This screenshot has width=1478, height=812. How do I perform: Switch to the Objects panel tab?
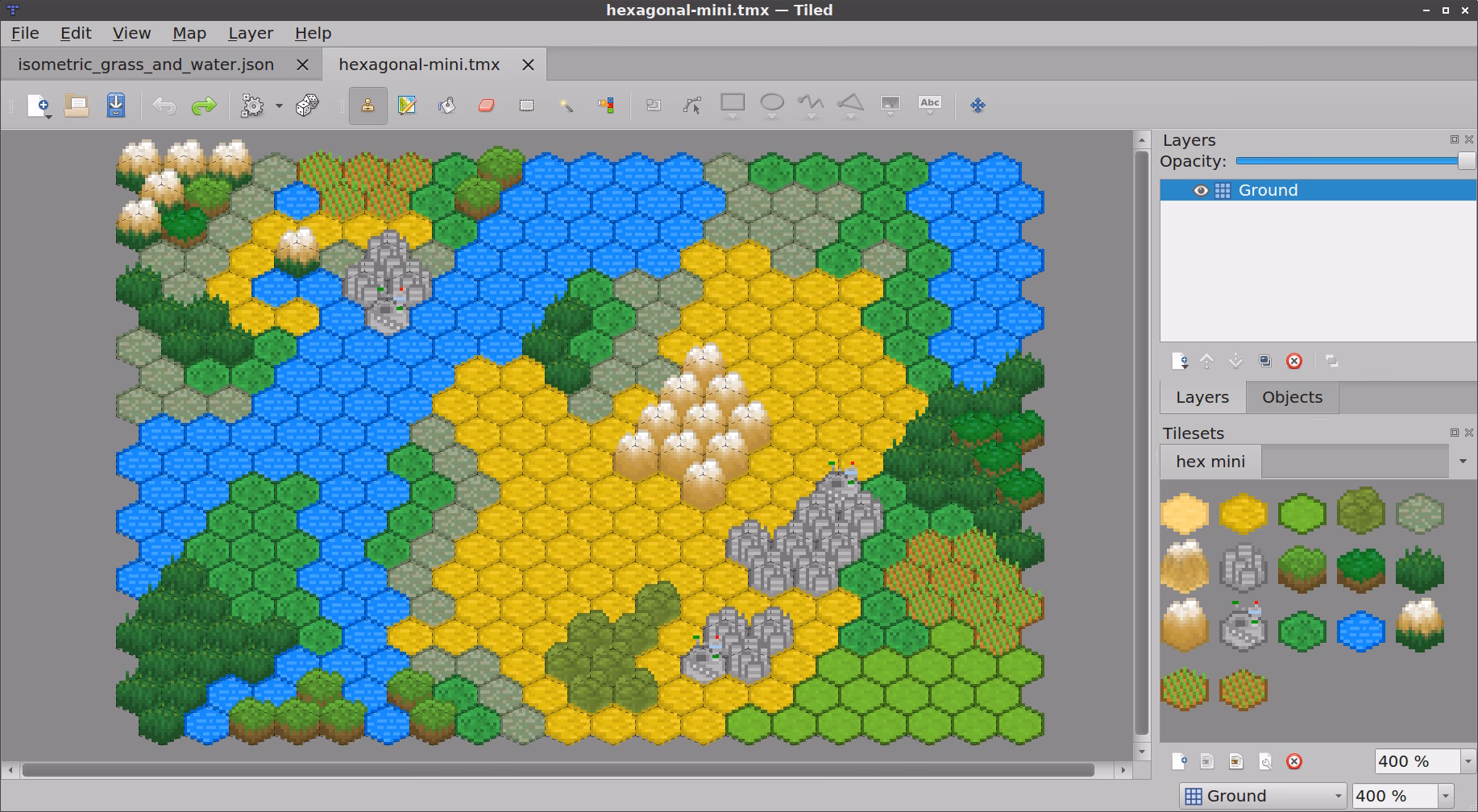click(x=1292, y=397)
